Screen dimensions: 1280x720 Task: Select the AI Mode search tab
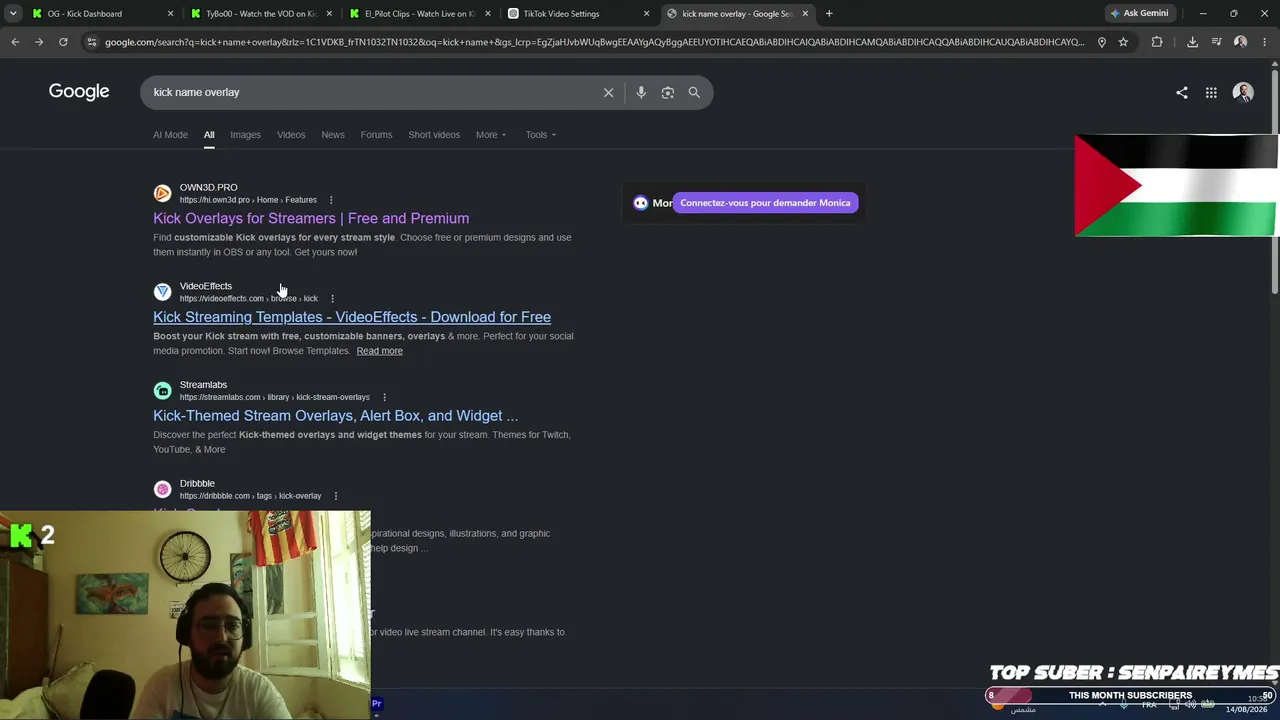(x=170, y=135)
